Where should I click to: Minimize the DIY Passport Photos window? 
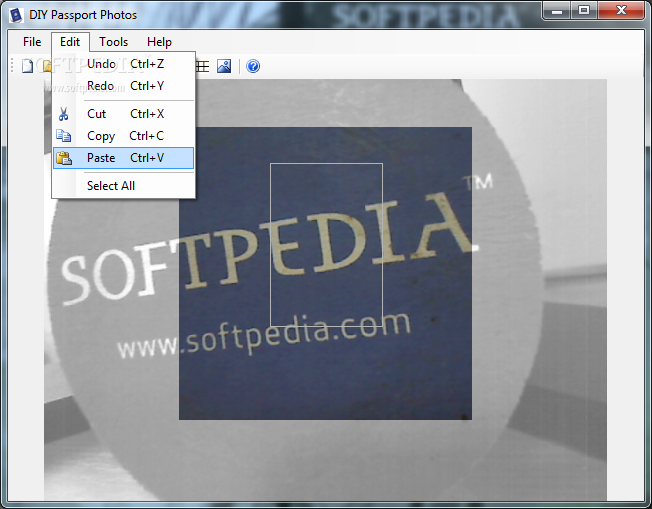557,10
